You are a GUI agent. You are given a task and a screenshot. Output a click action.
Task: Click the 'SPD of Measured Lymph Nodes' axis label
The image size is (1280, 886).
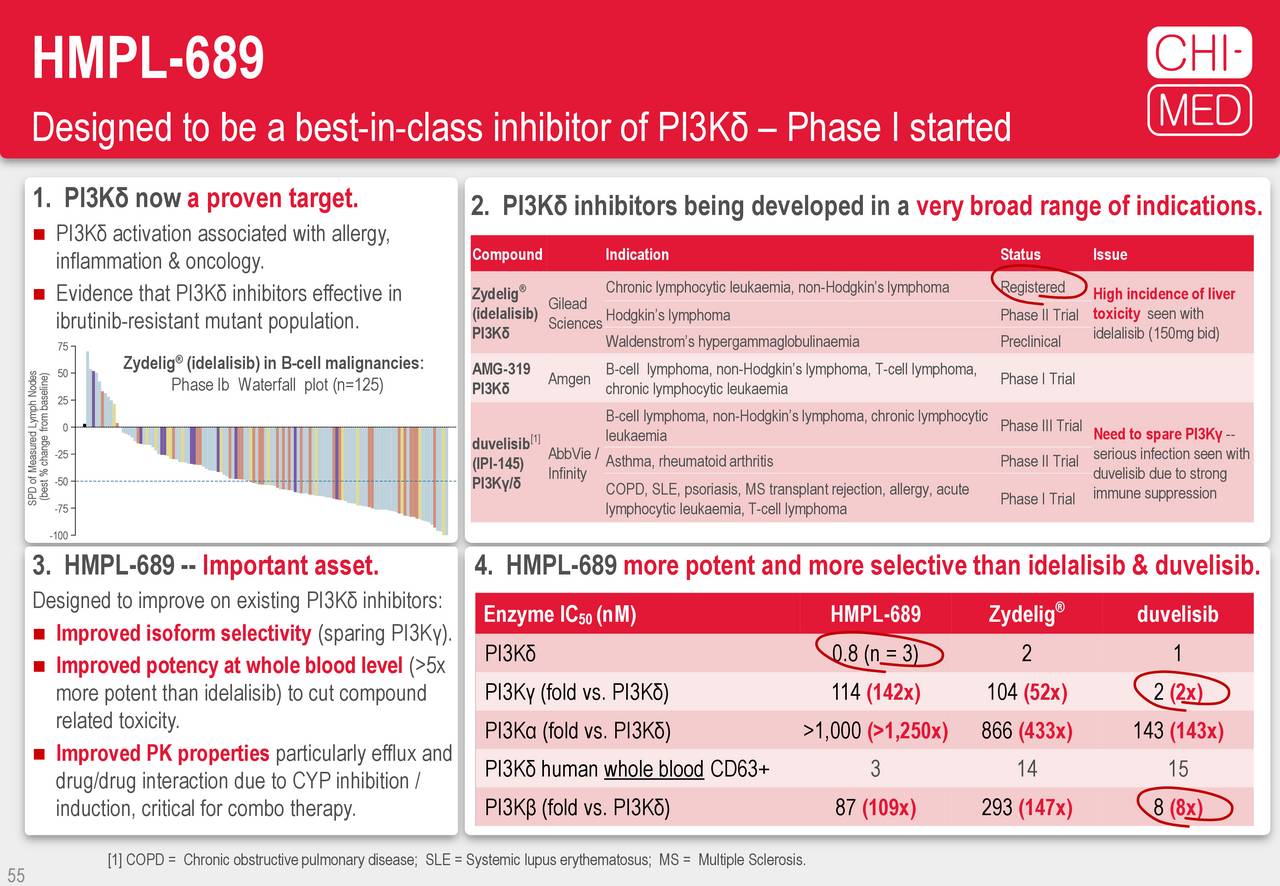40,437
